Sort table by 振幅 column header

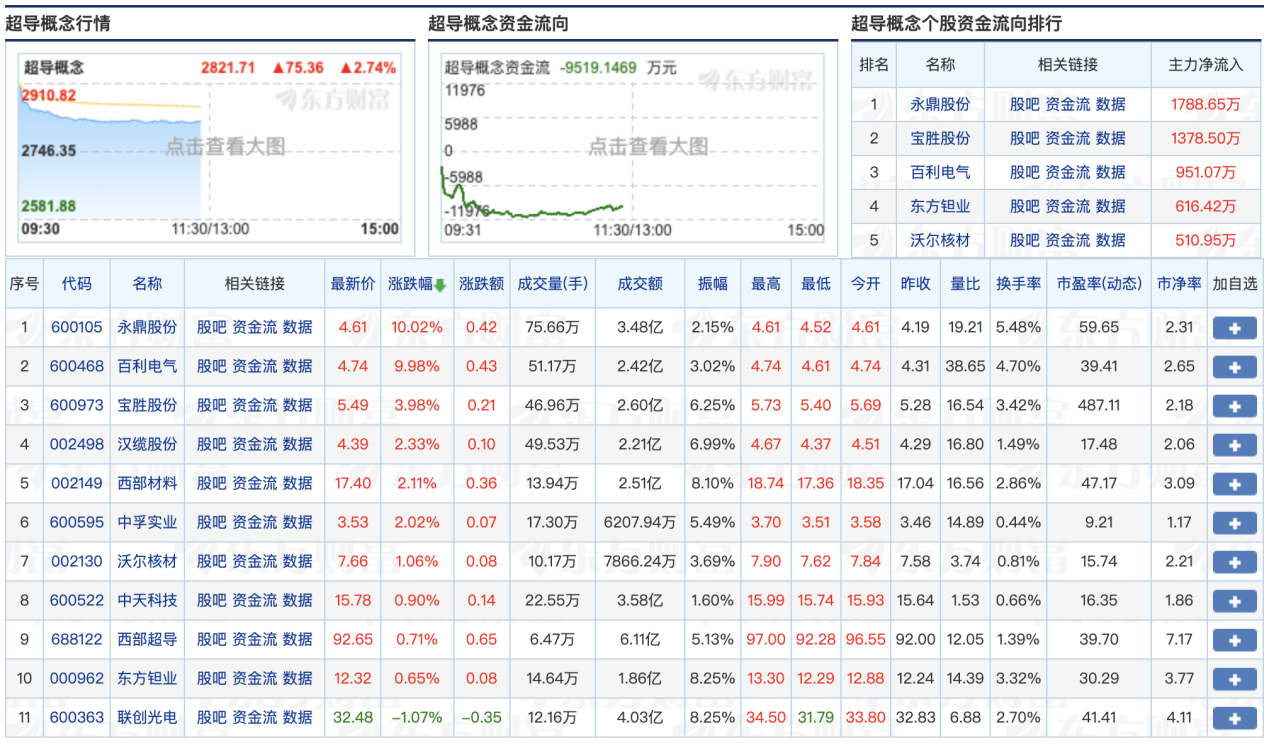pyautogui.click(x=712, y=283)
